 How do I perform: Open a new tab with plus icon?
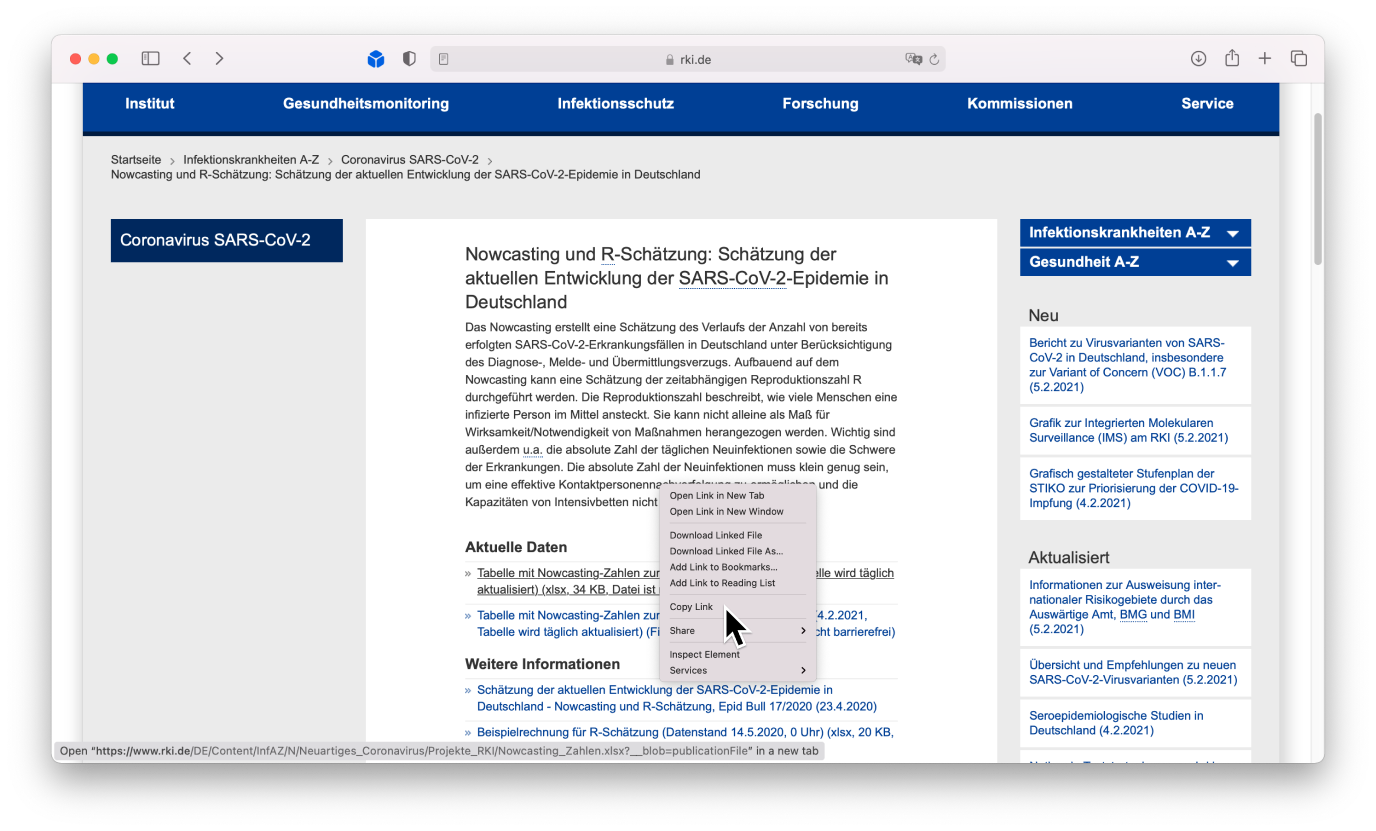(x=1265, y=59)
